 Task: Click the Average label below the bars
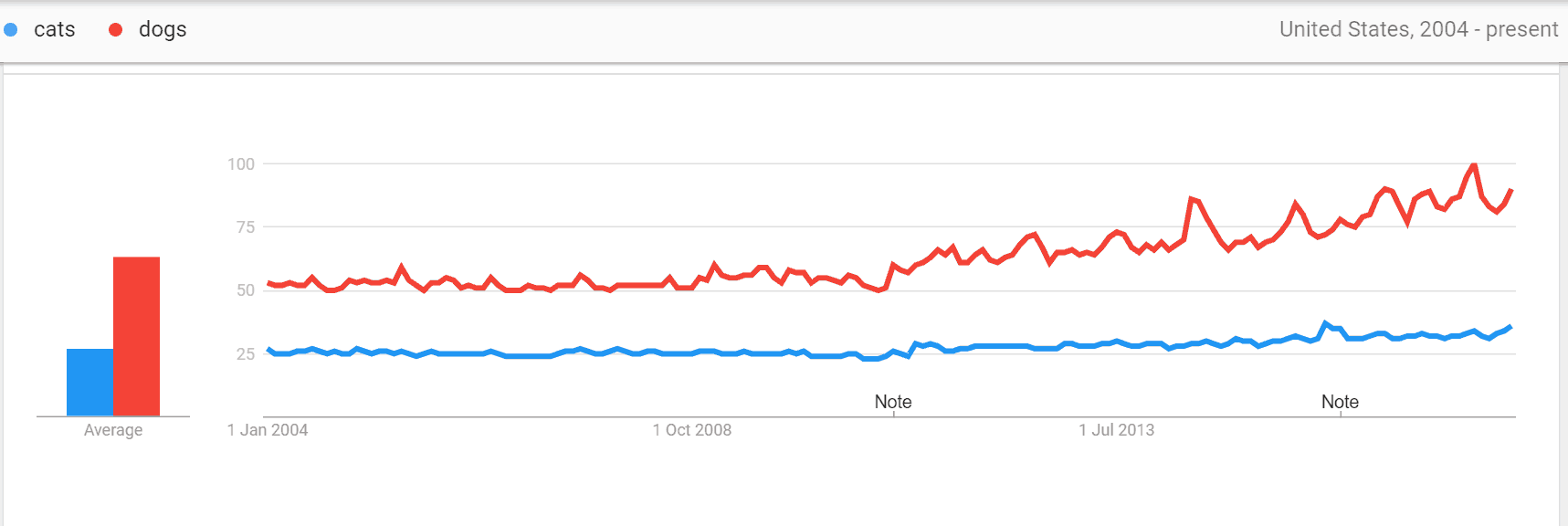113,430
